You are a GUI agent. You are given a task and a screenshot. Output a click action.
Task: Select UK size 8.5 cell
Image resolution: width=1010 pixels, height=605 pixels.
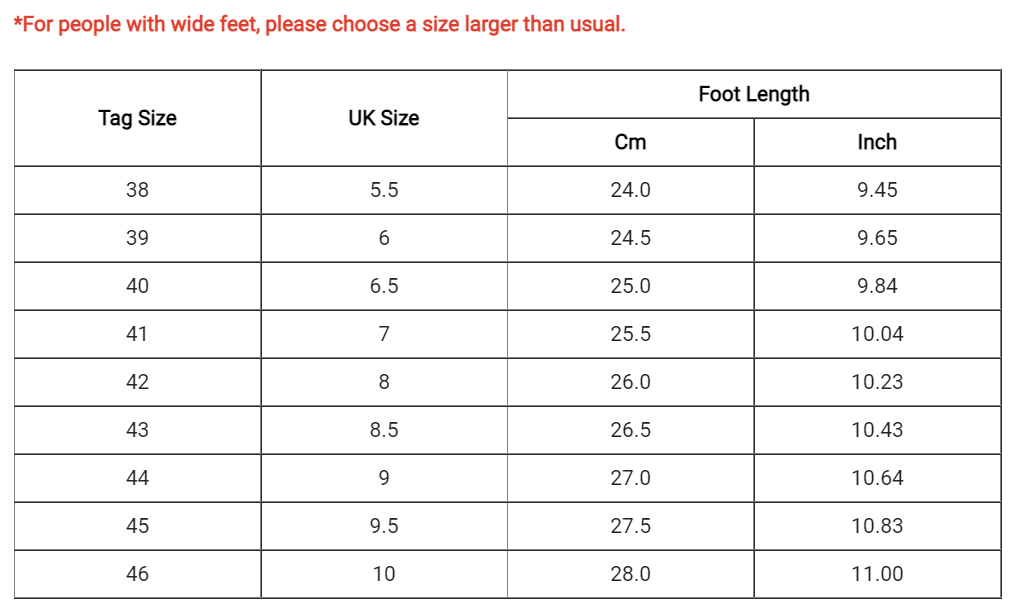[x=384, y=430]
